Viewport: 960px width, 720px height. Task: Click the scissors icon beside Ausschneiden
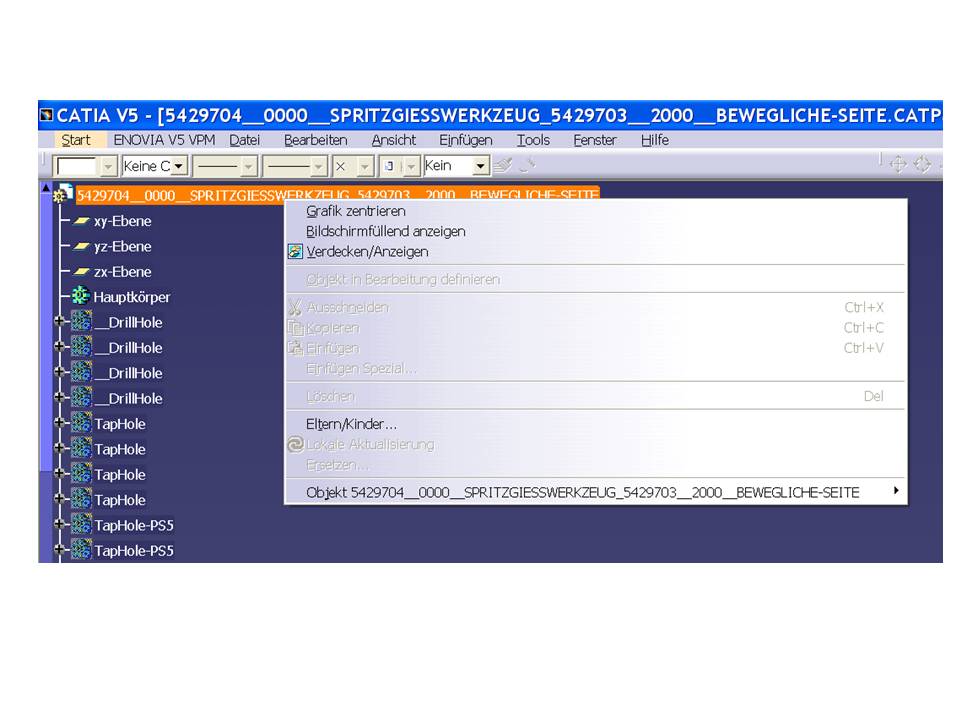[295, 307]
